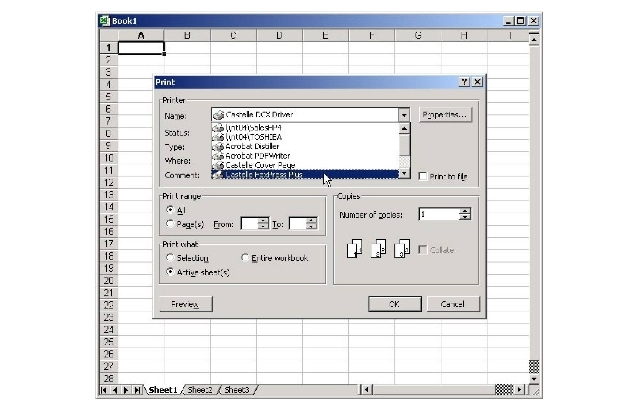
Task: Choose Entire workbook radio button
Action: point(246,258)
